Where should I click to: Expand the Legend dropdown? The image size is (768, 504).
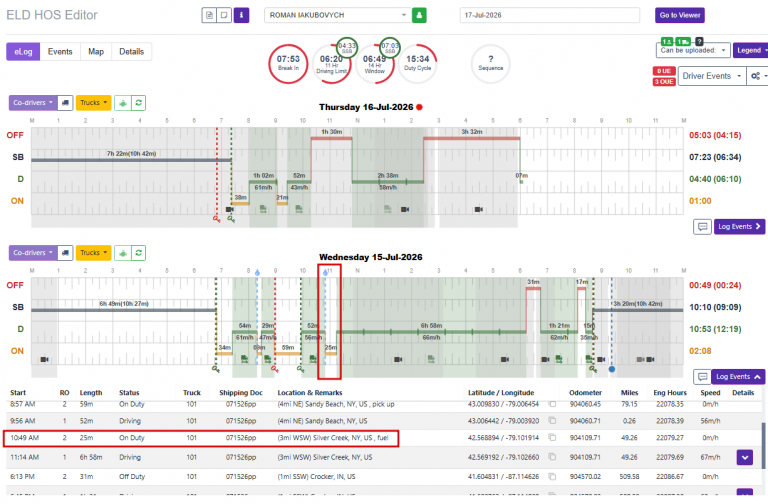coord(751,50)
